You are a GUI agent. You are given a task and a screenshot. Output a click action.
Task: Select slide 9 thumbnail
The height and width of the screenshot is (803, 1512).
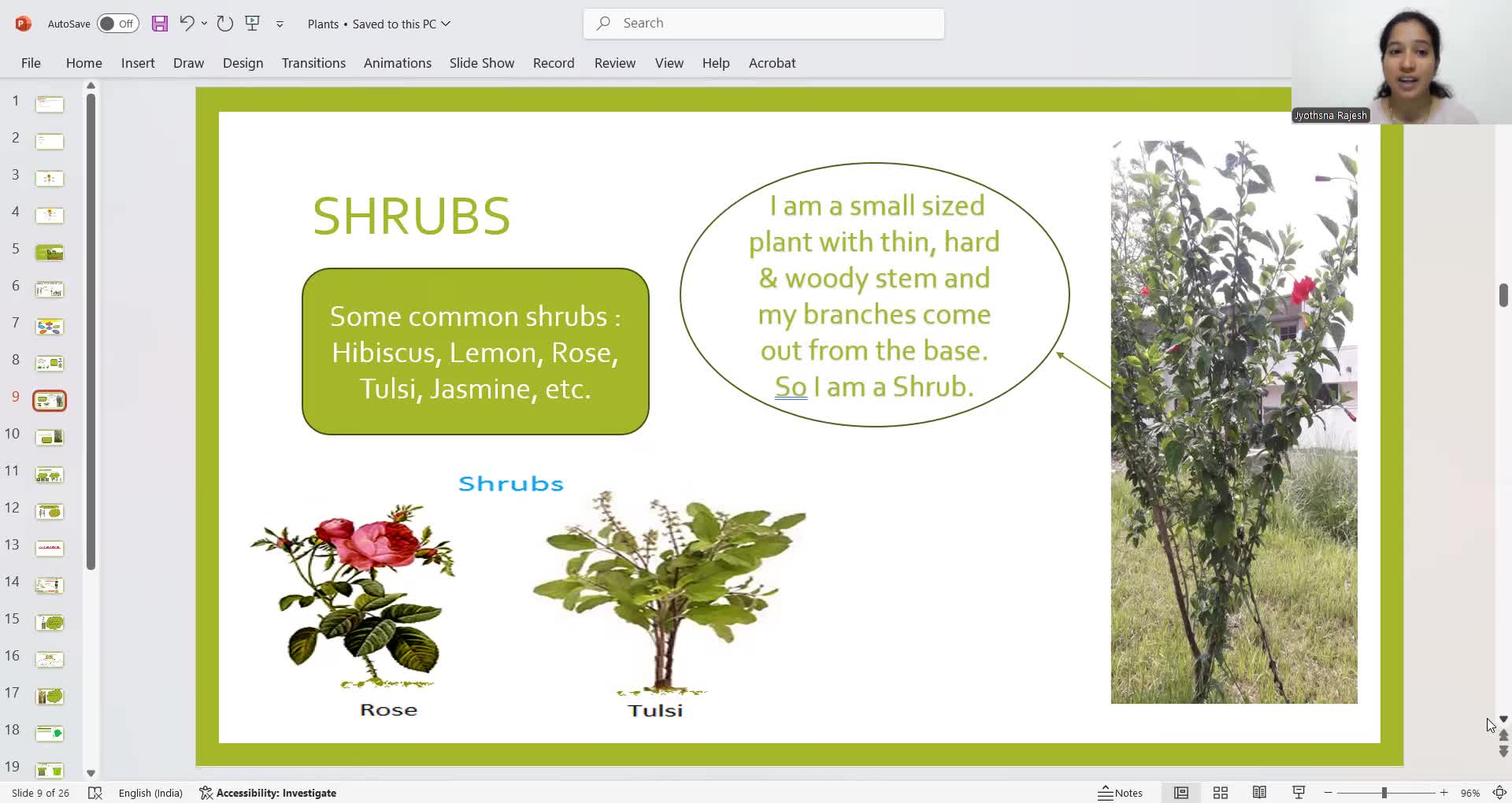(x=50, y=401)
